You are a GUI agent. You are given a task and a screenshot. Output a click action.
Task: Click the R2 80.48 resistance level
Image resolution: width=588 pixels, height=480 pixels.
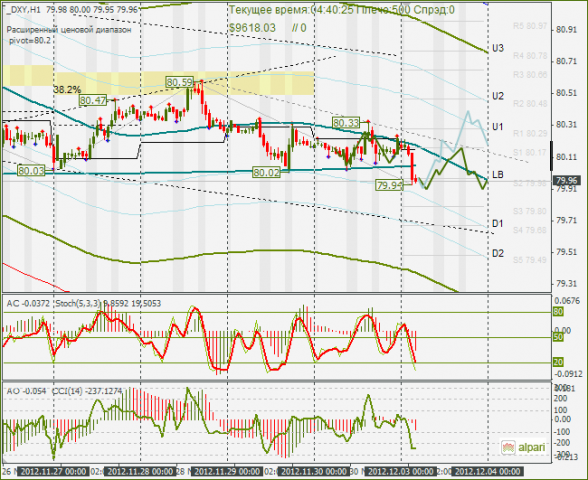[x=530, y=104]
